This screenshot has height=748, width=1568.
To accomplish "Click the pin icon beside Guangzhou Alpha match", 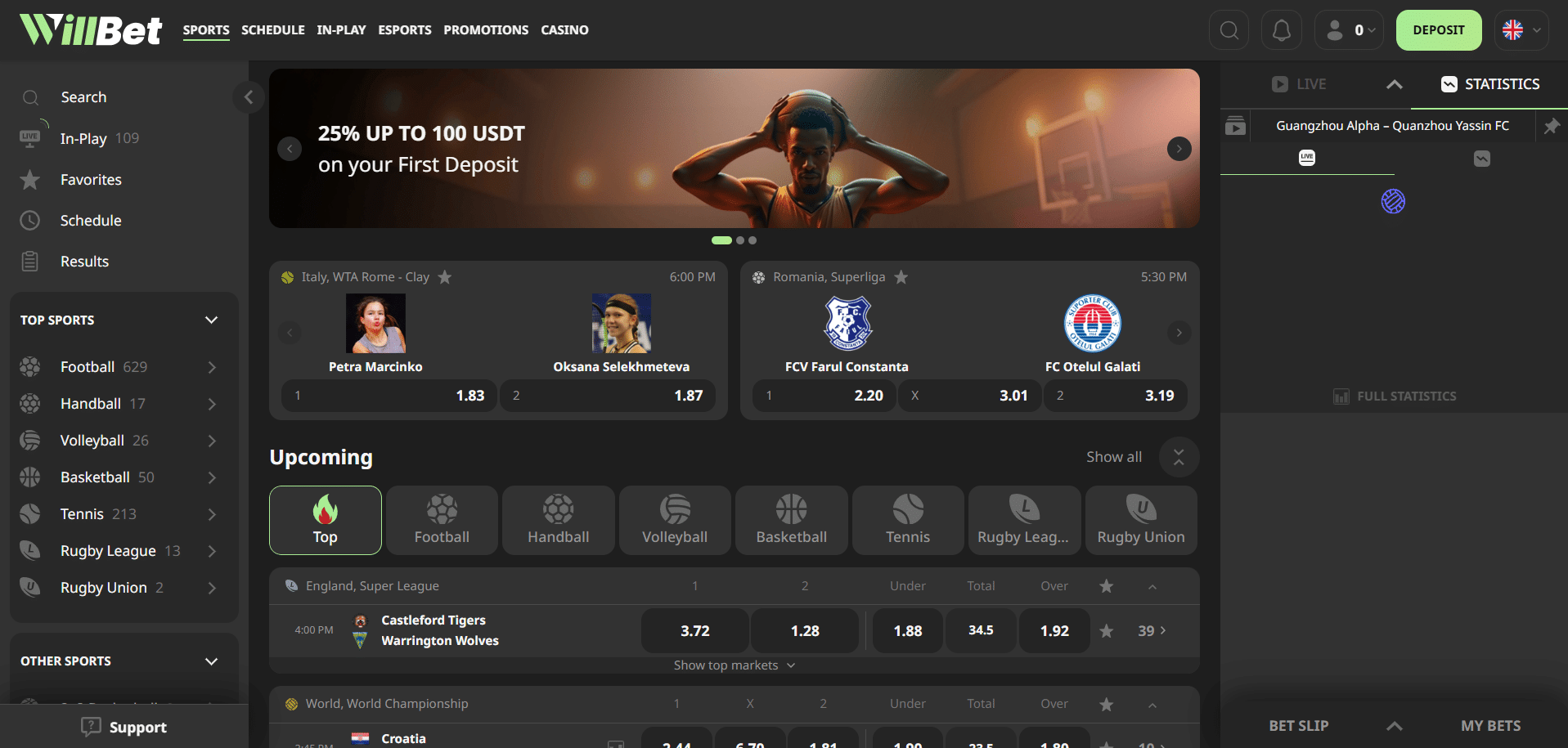I will click(1551, 126).
